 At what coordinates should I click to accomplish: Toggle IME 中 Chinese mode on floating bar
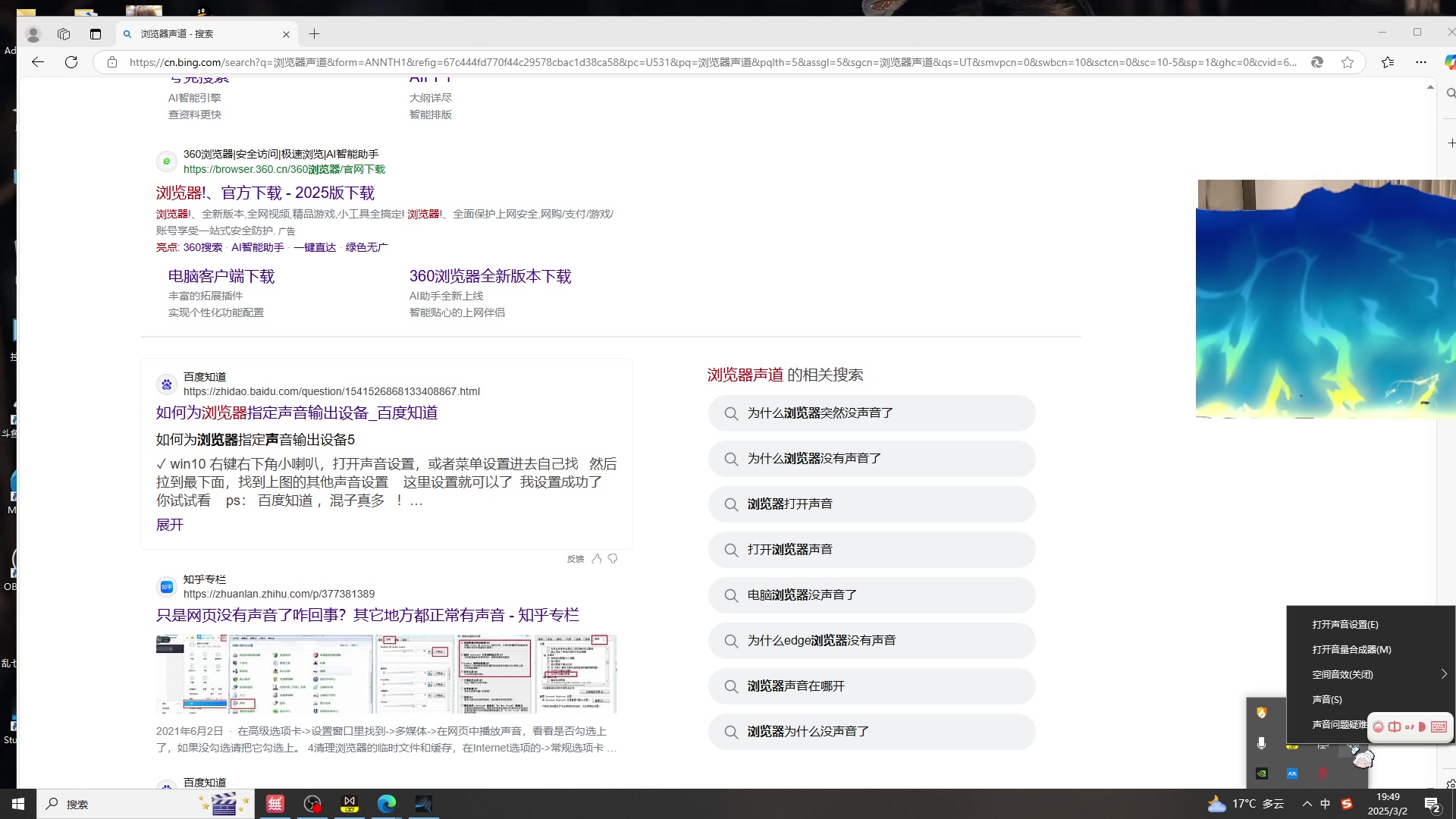1394,726
